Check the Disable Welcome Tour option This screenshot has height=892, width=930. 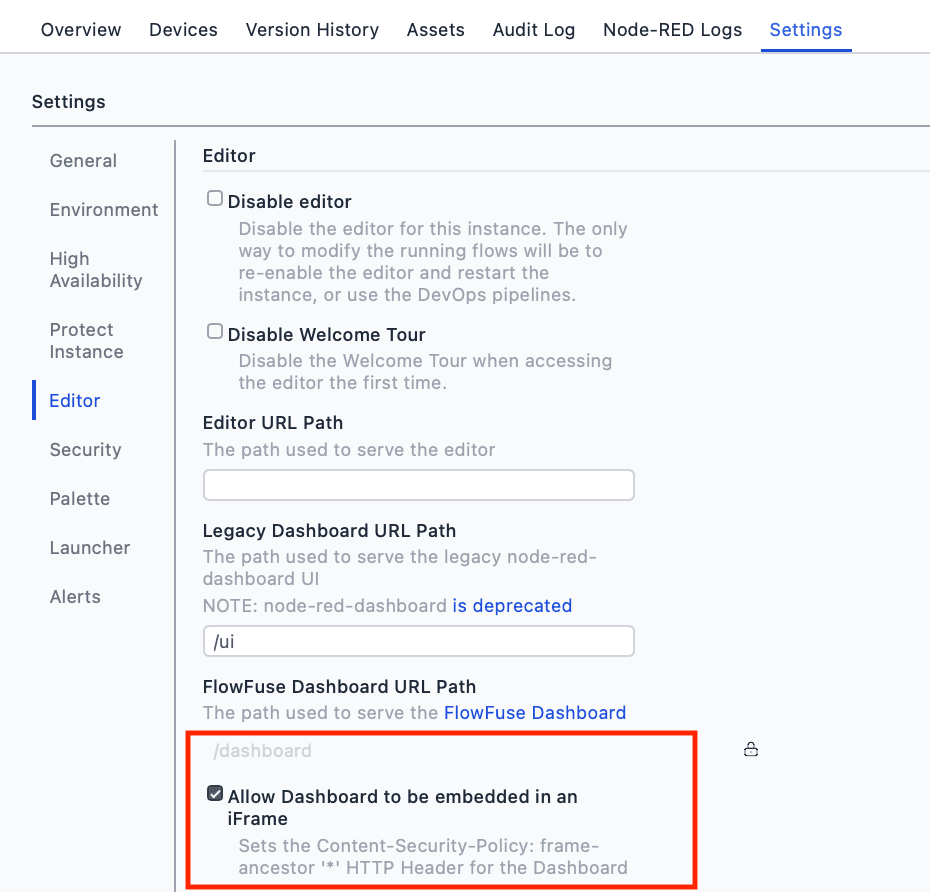tap(214, 330)
